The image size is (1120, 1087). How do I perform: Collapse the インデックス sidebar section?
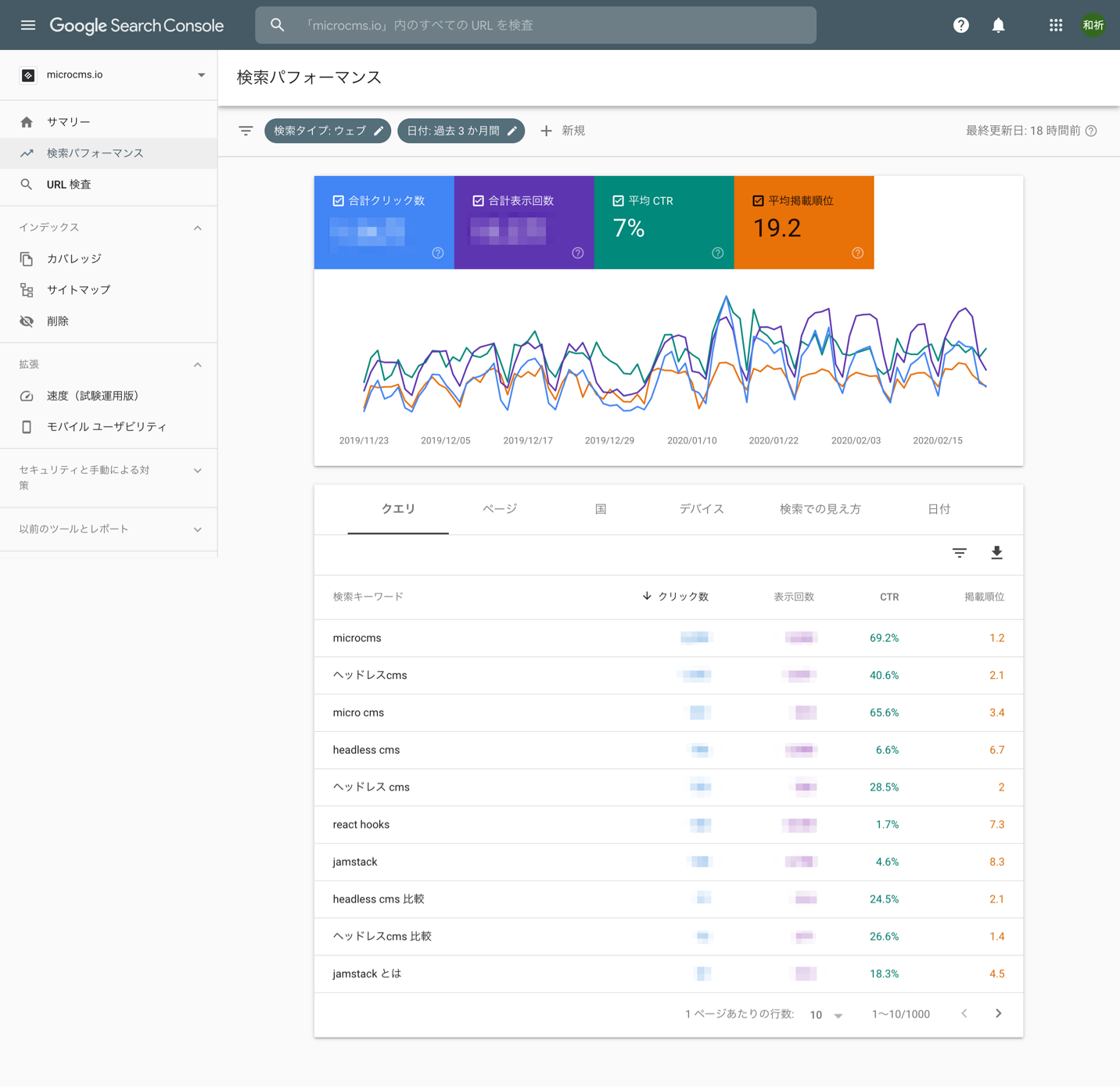pos(197,228)
